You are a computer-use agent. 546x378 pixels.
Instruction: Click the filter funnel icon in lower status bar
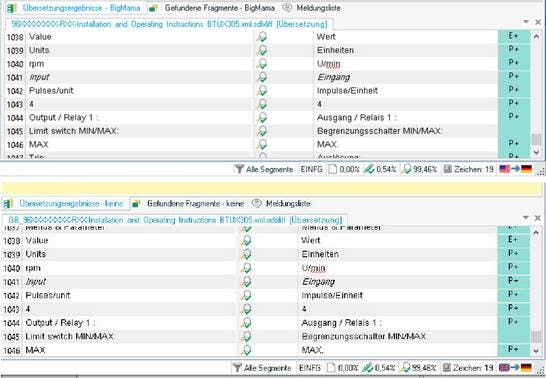tap(237, 368)
